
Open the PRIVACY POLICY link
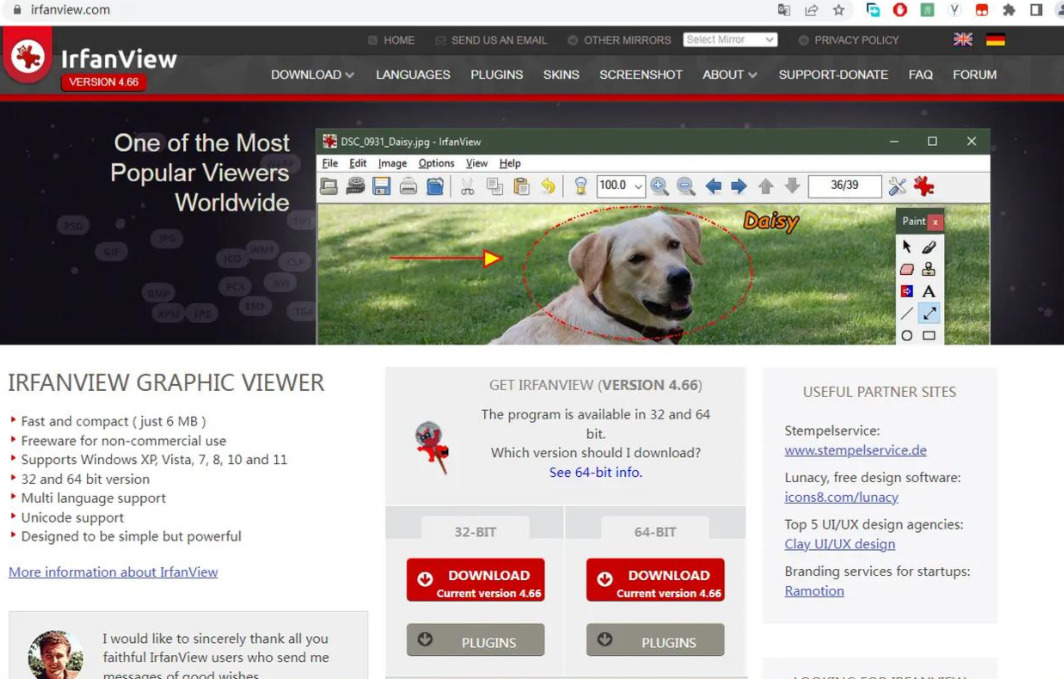(x=849, y=40)
